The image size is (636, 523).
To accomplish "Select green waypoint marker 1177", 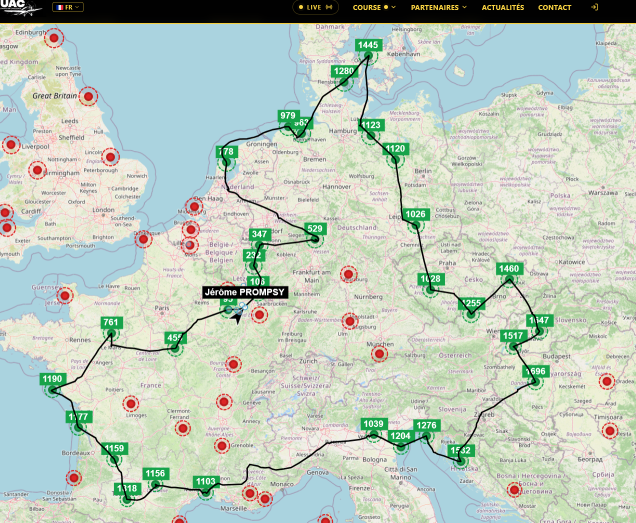I will click(79, 417).
